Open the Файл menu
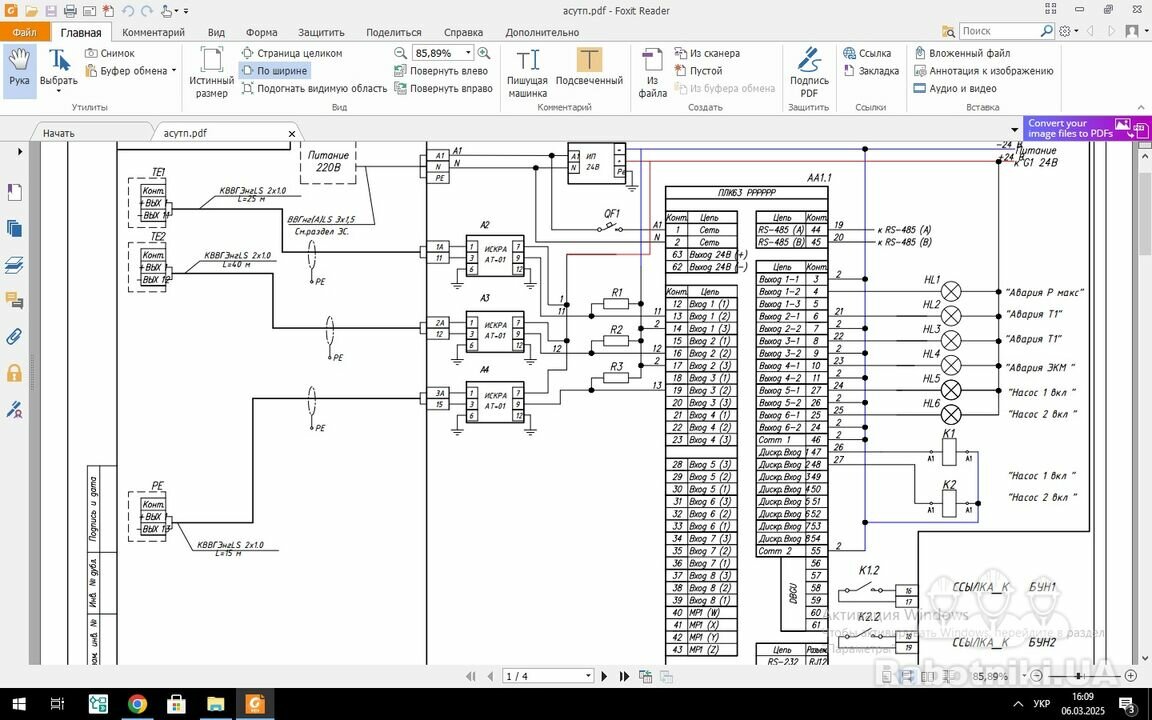Image resolution: width=1152 pixels, height=720 pixels. 24,32
